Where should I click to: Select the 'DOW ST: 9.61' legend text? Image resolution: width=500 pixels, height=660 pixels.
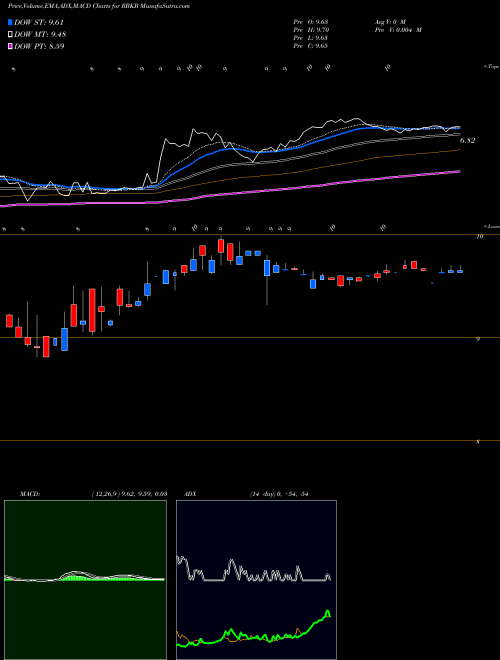pyautogui.click(x=39, y=22)
